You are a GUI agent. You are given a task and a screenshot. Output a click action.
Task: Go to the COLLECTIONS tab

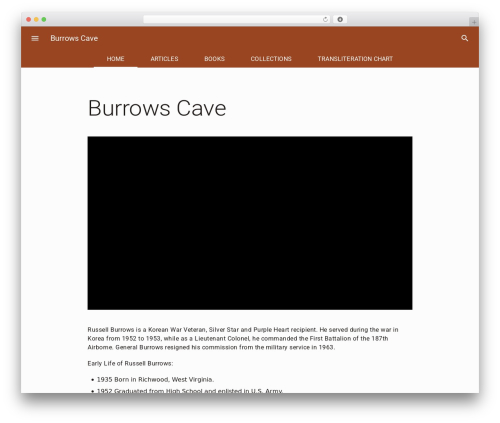point(271,59)
